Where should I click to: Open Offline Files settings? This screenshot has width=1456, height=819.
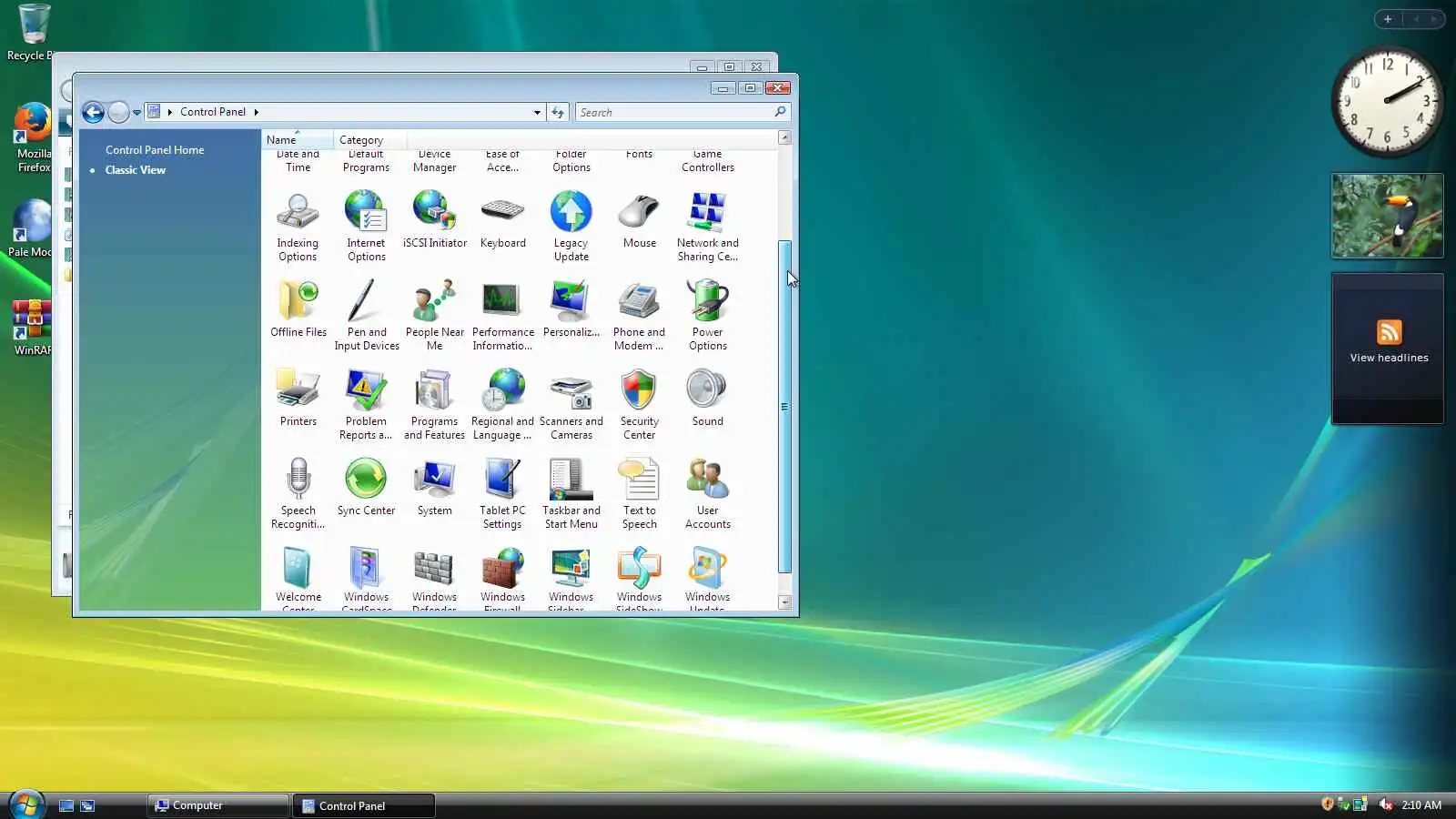[x=298, y=309]
